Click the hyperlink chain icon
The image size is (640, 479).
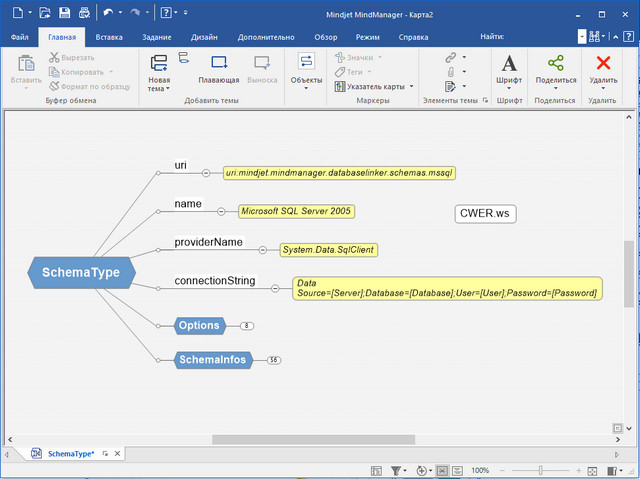(x=451, y=58)
